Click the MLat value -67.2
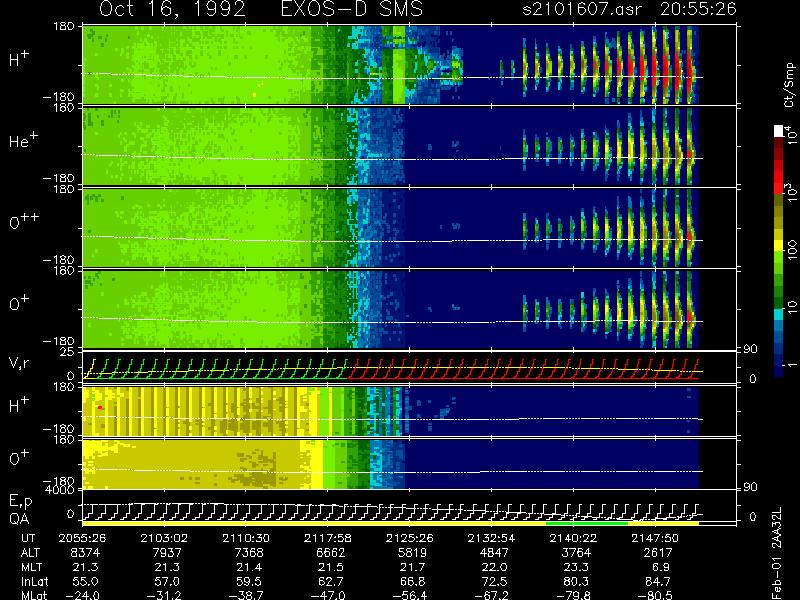Image resolution: width=800 pixels, height=600 pixels. coord(491,595)
